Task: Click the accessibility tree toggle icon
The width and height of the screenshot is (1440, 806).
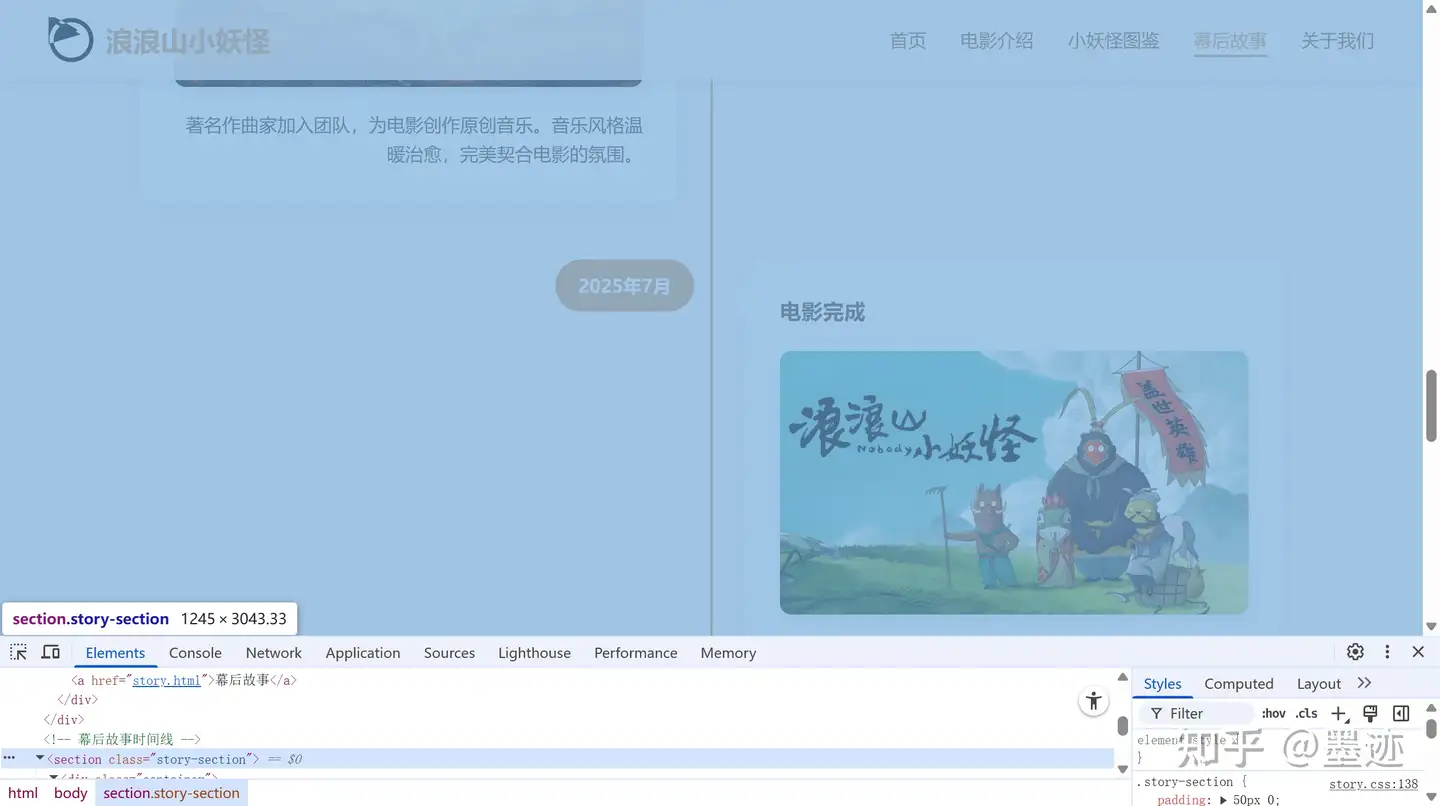Action: click(1094, 701)
